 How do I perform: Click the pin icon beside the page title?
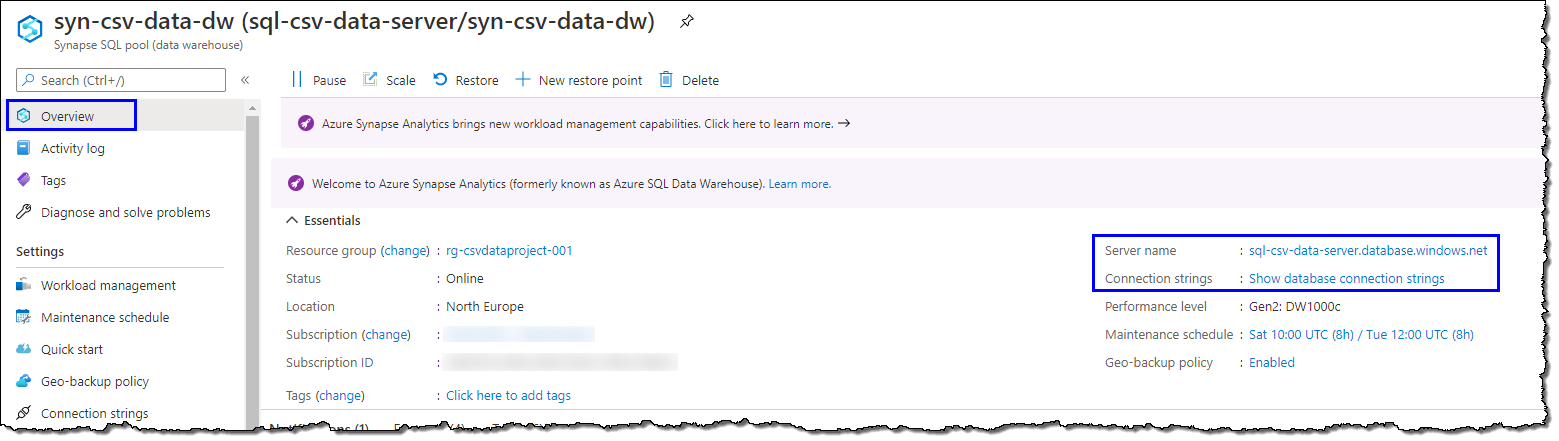(686, 22)
